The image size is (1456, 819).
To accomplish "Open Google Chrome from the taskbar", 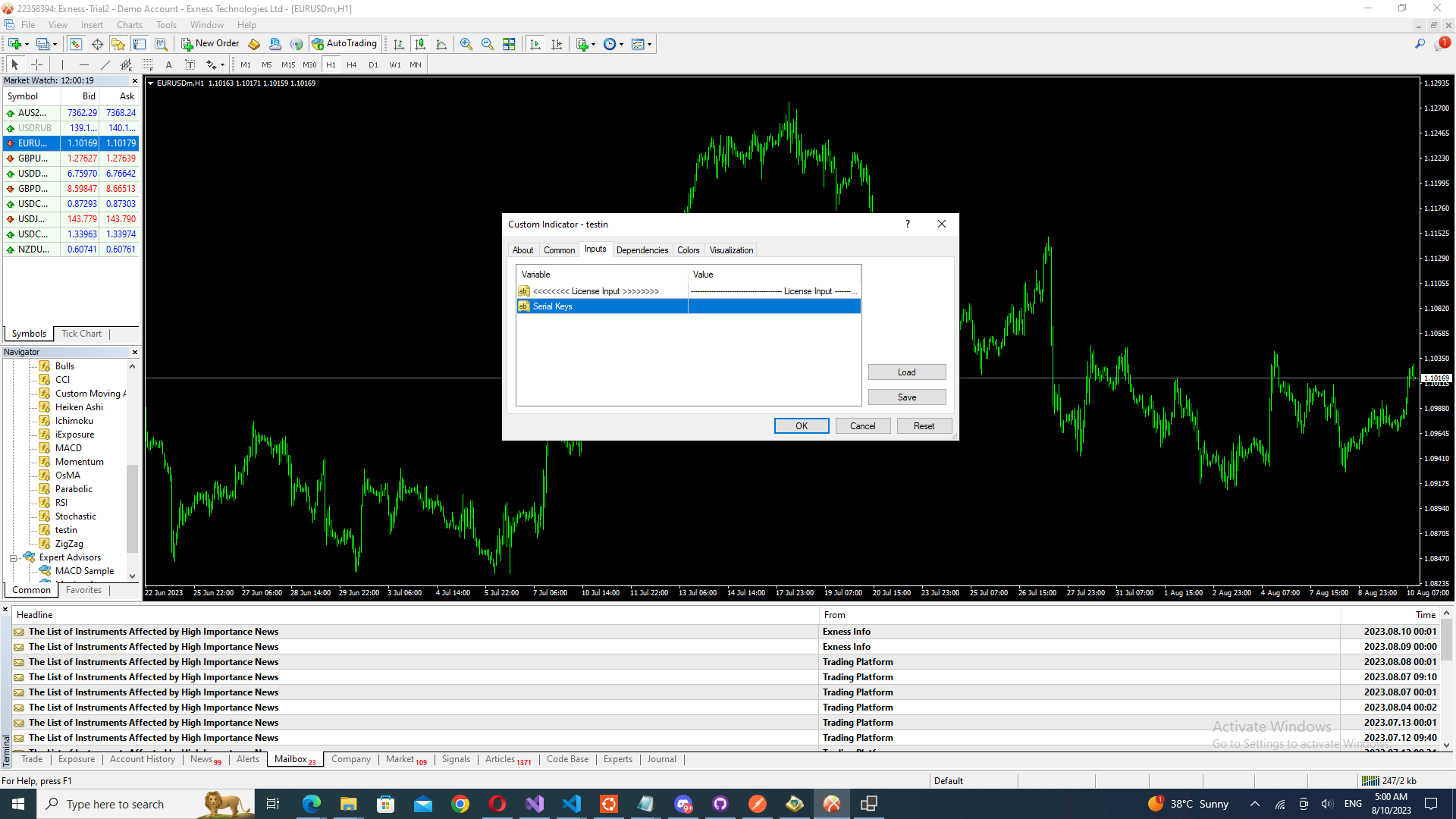I will (x=460, y=804).
